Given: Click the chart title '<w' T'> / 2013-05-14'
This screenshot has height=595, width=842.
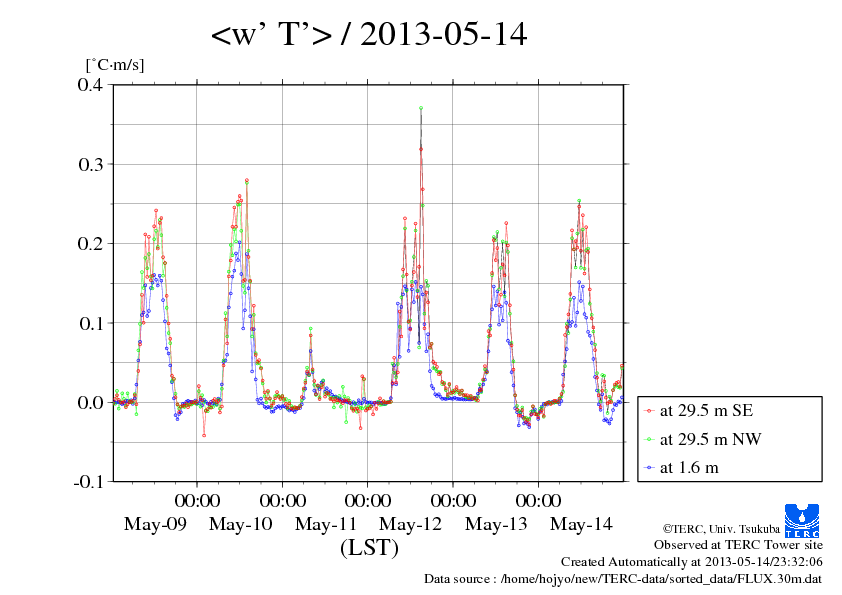Looking at the screenshot, I should (x=369, y=34).
